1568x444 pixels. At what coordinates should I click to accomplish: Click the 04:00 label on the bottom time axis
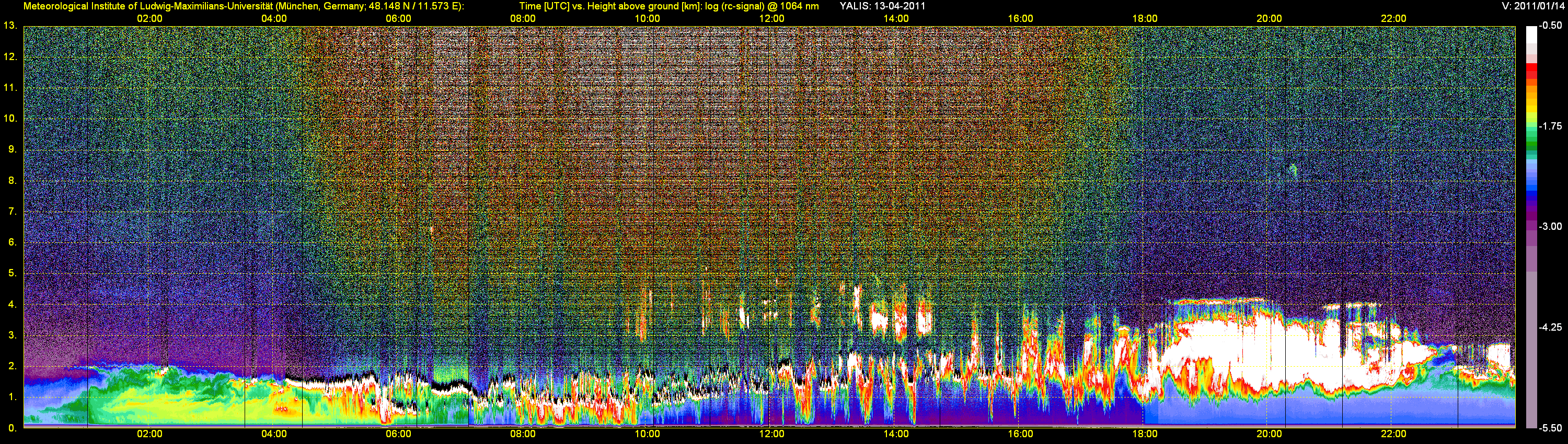tap(274, 434)
